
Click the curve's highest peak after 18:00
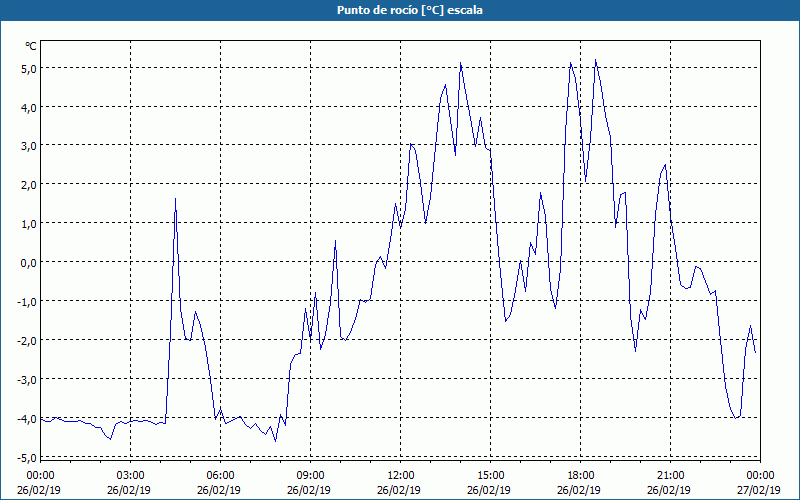pos(595,60)
